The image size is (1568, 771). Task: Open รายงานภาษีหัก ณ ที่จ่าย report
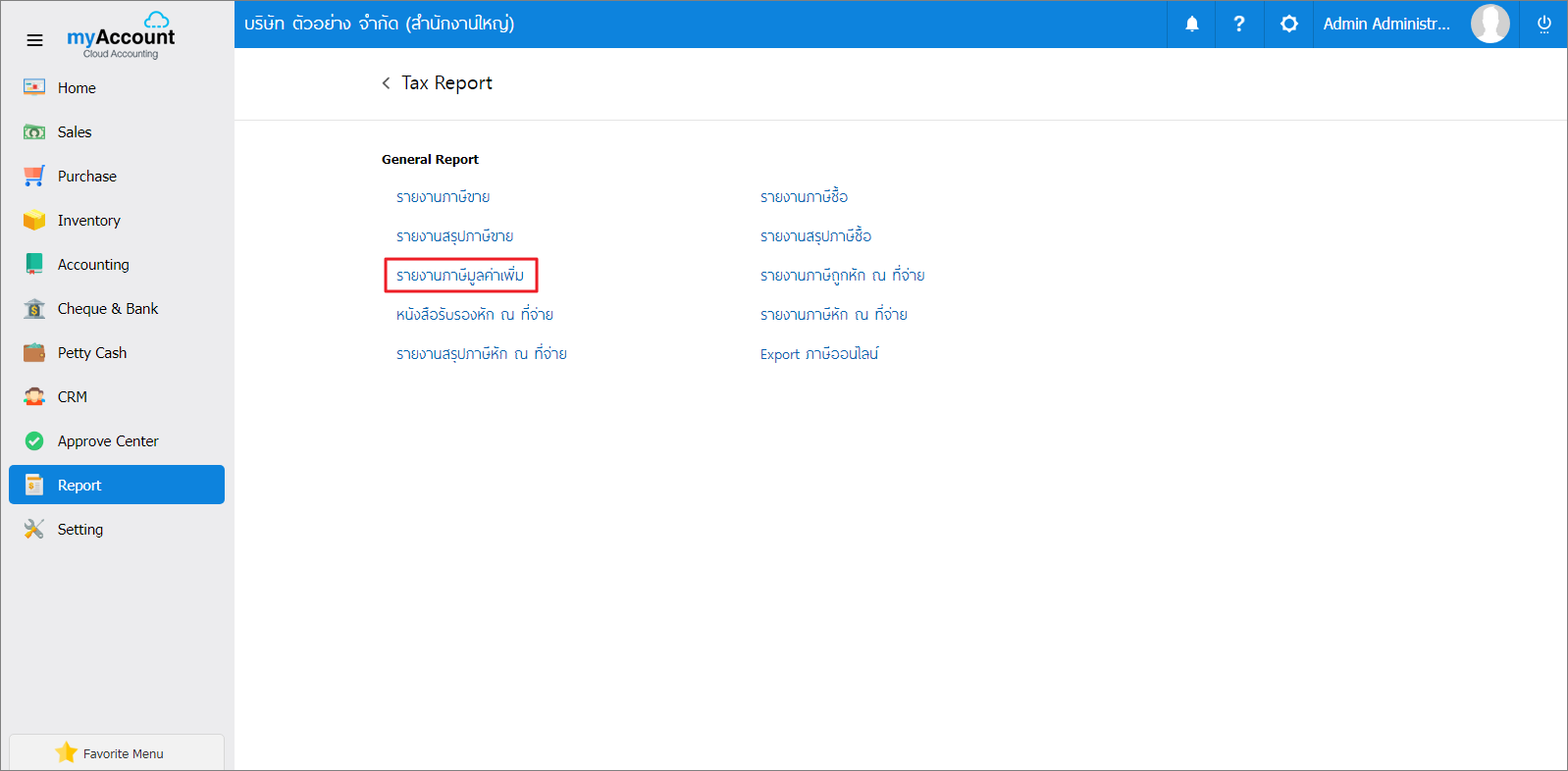(x=834, y=315)
